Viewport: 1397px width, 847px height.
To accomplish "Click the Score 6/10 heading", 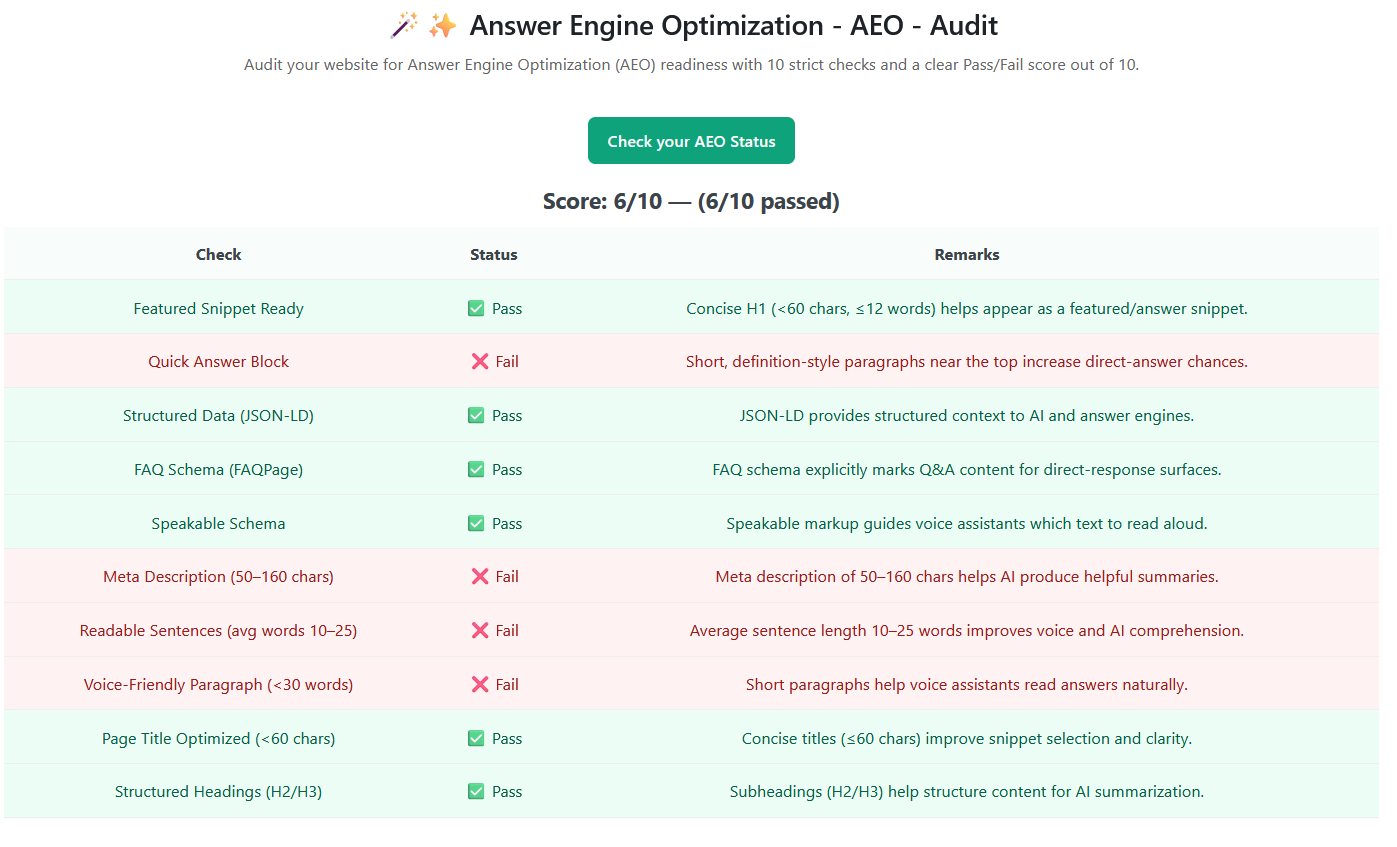I will [x=691, y=202].
